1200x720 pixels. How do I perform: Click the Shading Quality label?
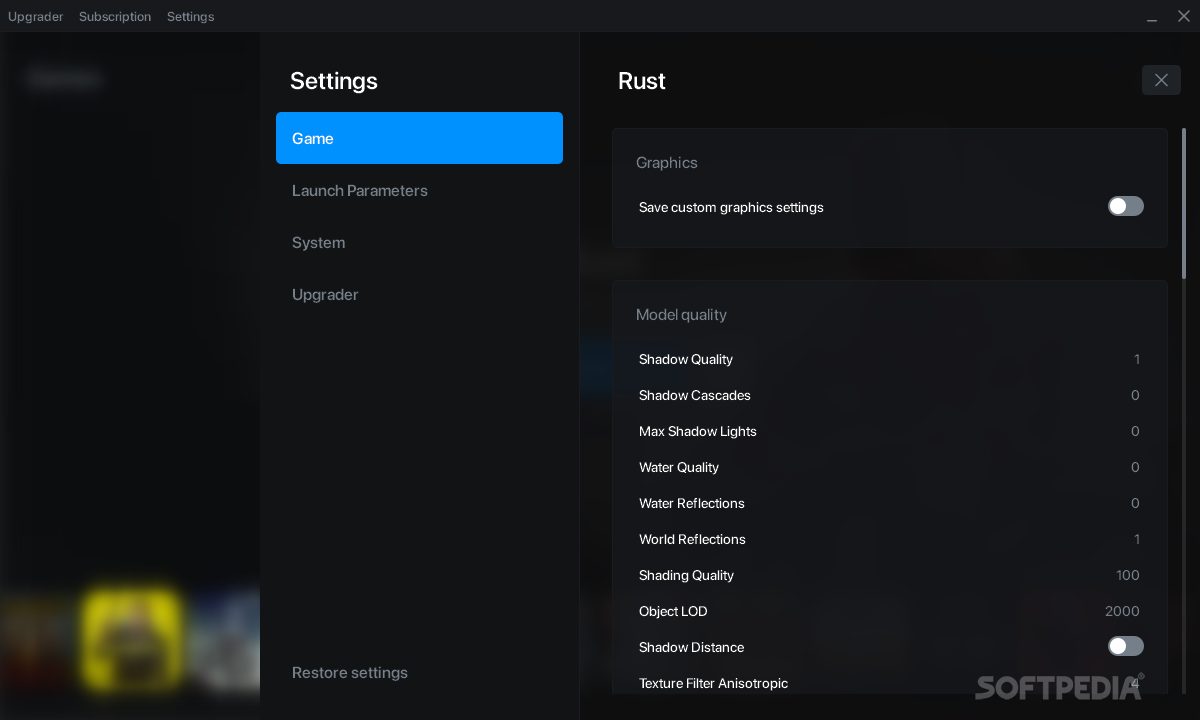click(686, 575)
